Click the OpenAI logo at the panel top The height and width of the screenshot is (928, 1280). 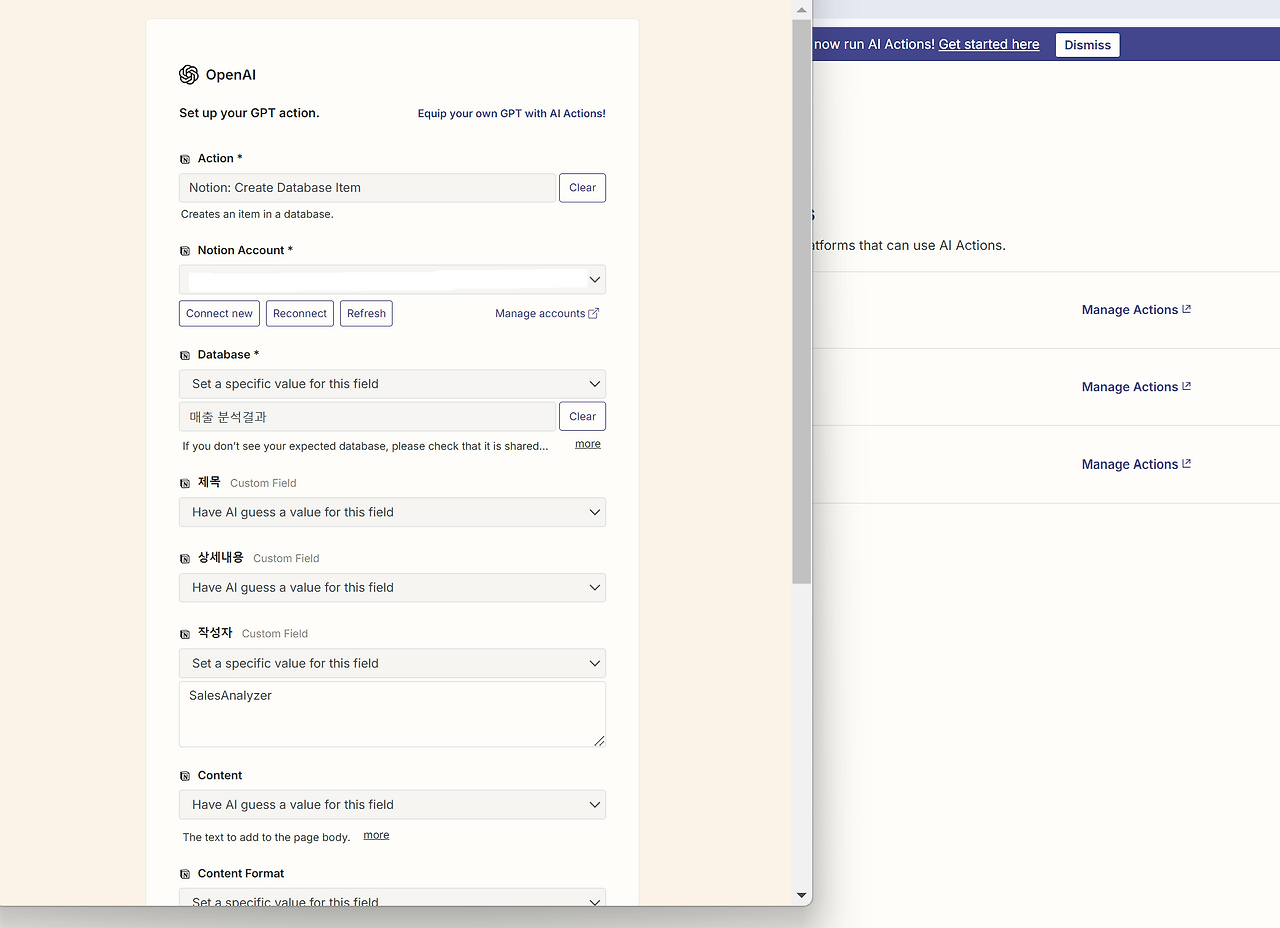(188, 74)
